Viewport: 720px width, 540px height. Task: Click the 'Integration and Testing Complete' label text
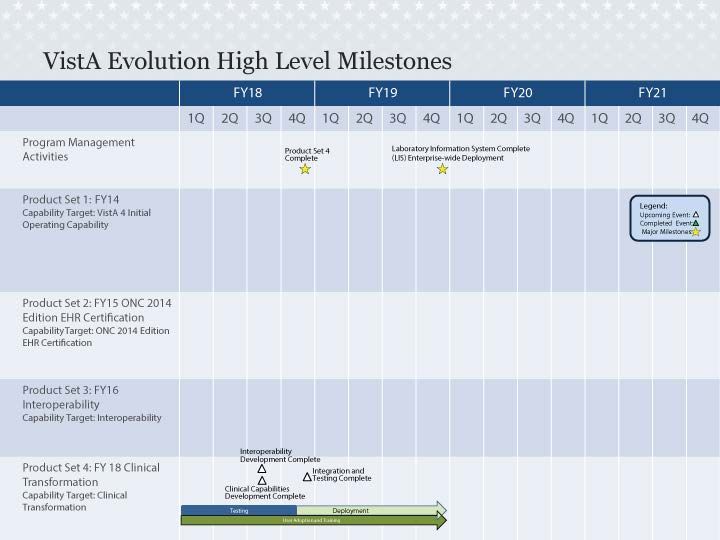342,474
